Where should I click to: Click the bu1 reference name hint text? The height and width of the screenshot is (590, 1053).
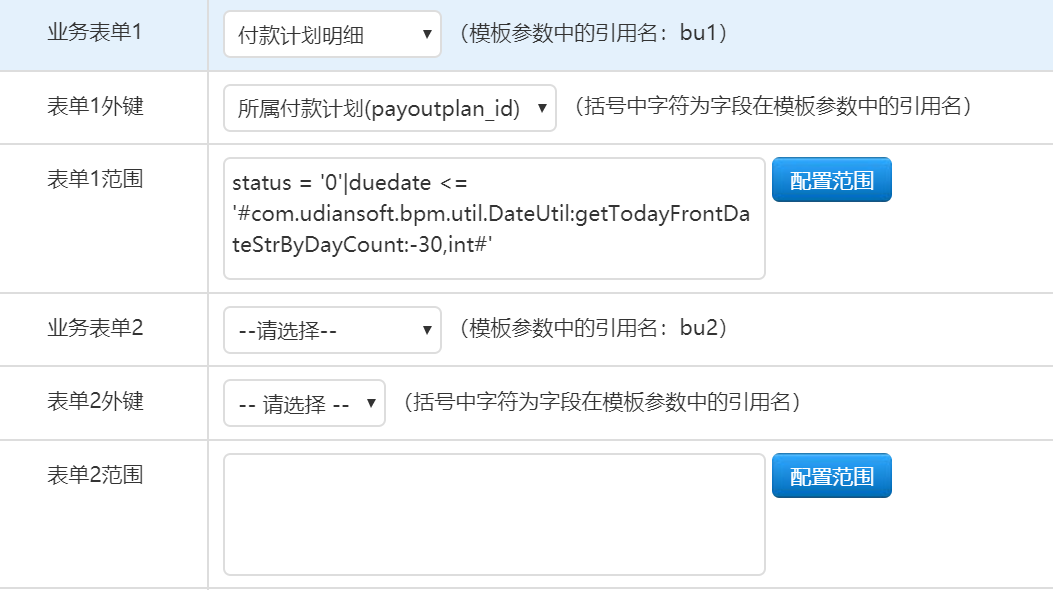pyautogui.click(x=594, y=33)
